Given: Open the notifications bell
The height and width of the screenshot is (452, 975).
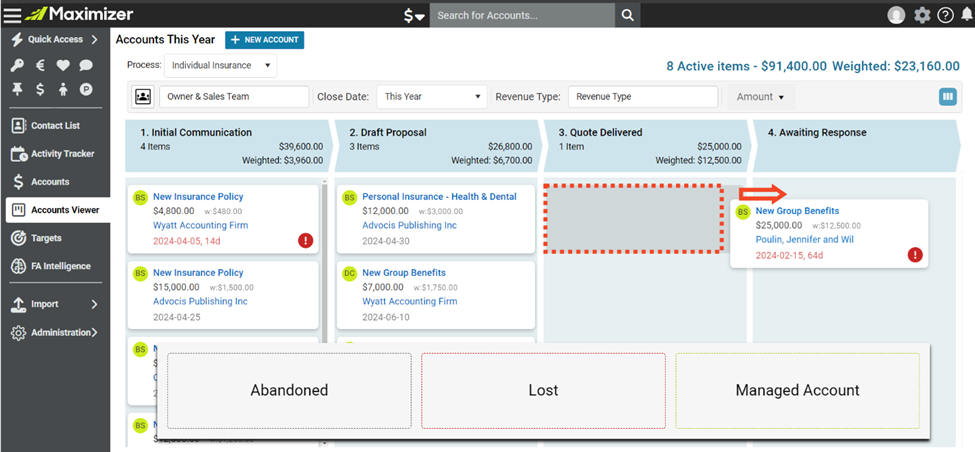Looking at the screenshot, I should pos(966,15).
